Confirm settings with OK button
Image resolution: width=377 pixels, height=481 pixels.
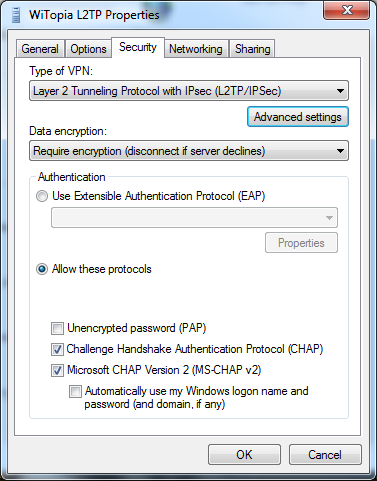coord(244,454)
